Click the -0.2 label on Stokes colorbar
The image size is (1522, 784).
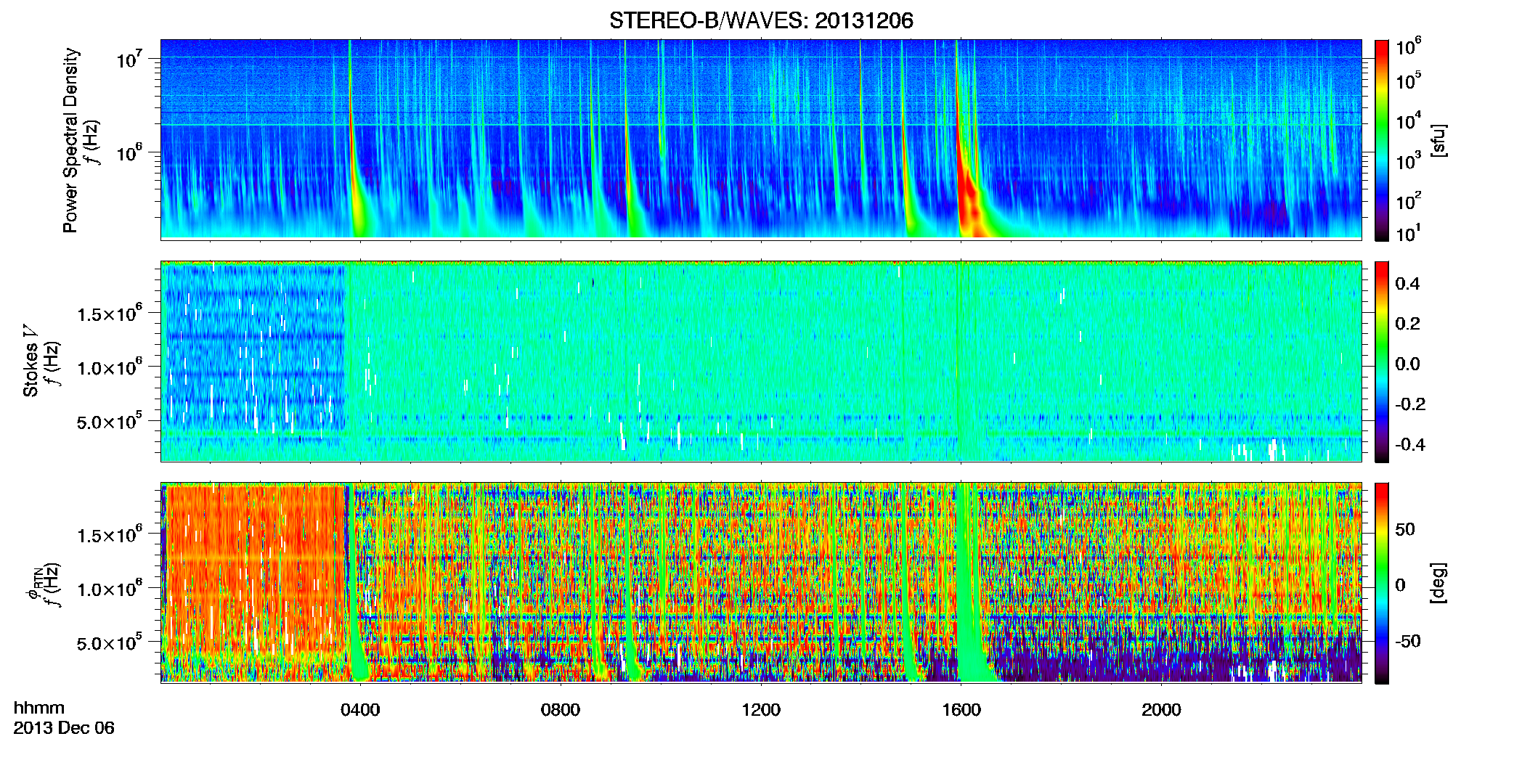click(1410, 404)
